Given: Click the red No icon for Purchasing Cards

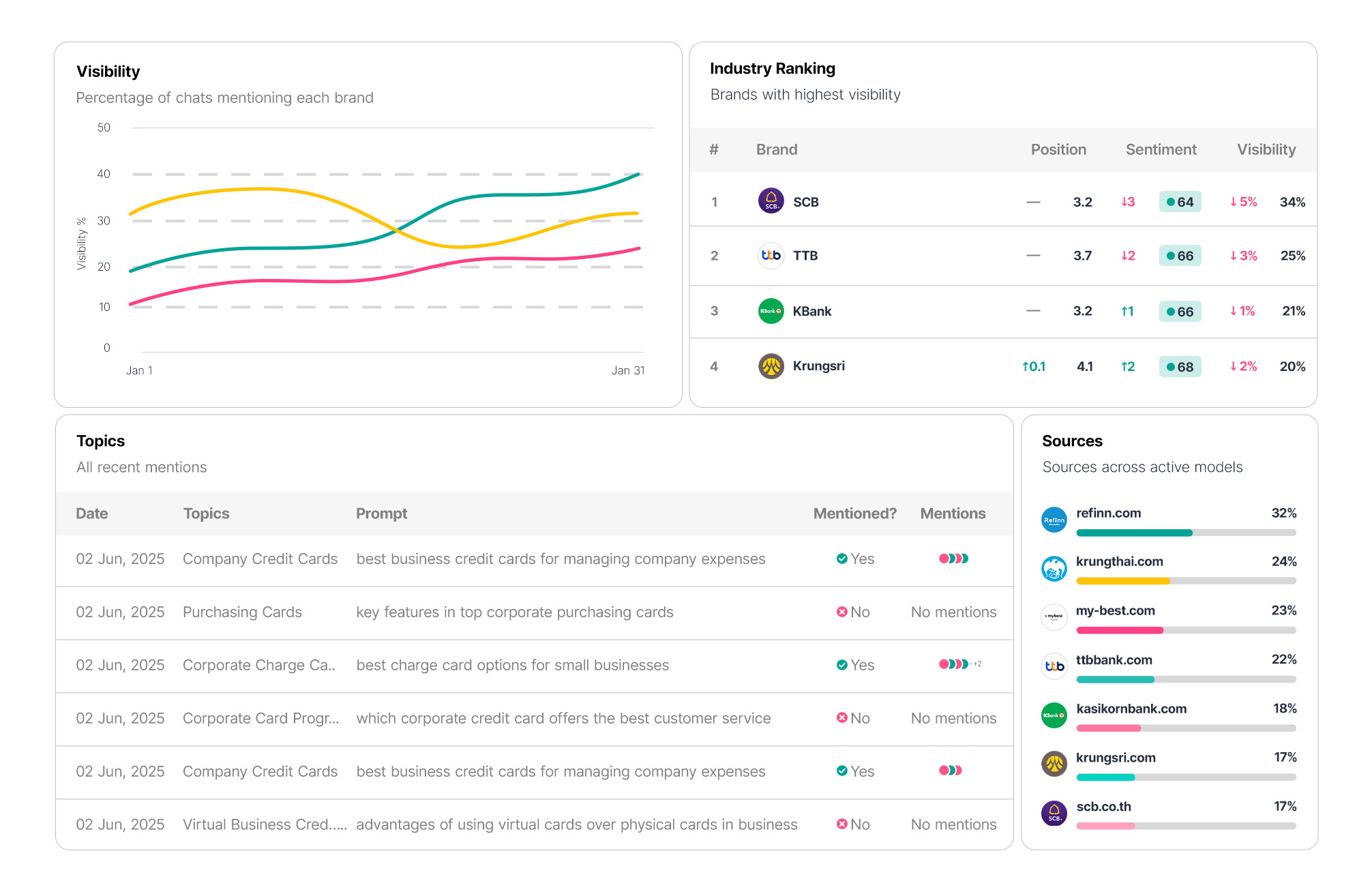Looking at the screenshot, I should 841,612.
